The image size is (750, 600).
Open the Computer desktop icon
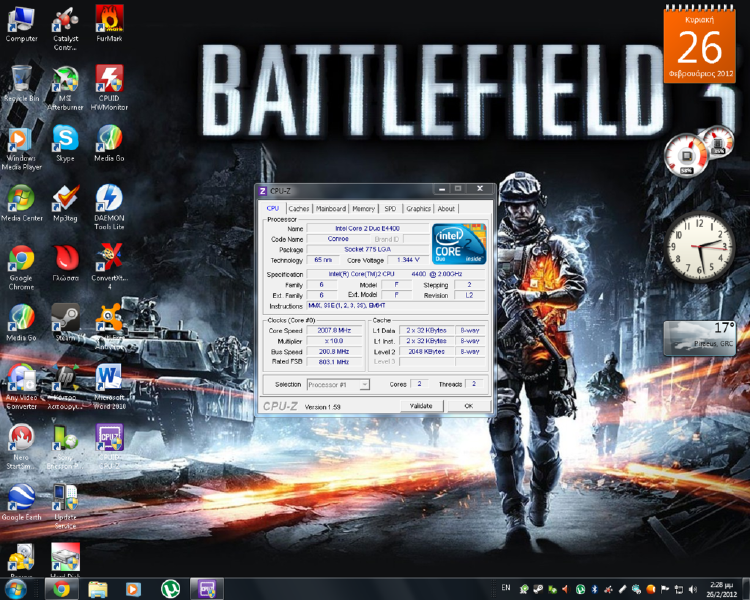[21, 25]
